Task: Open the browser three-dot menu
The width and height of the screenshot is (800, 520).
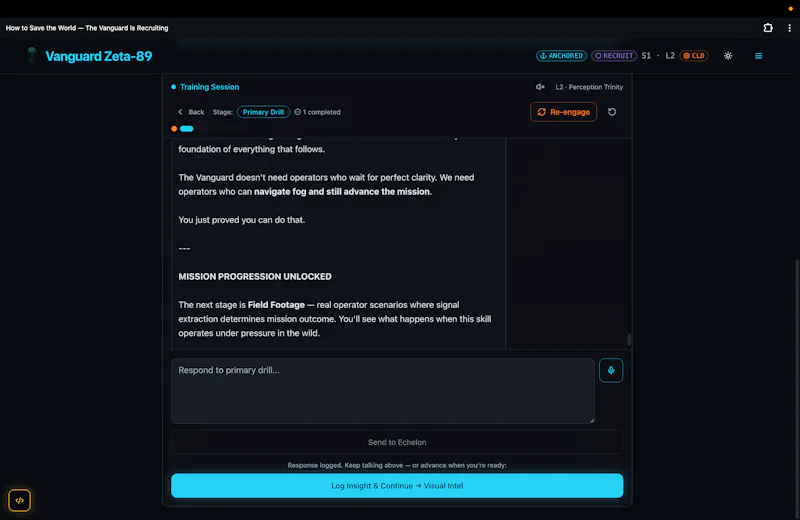Action: tap(789, 28)
